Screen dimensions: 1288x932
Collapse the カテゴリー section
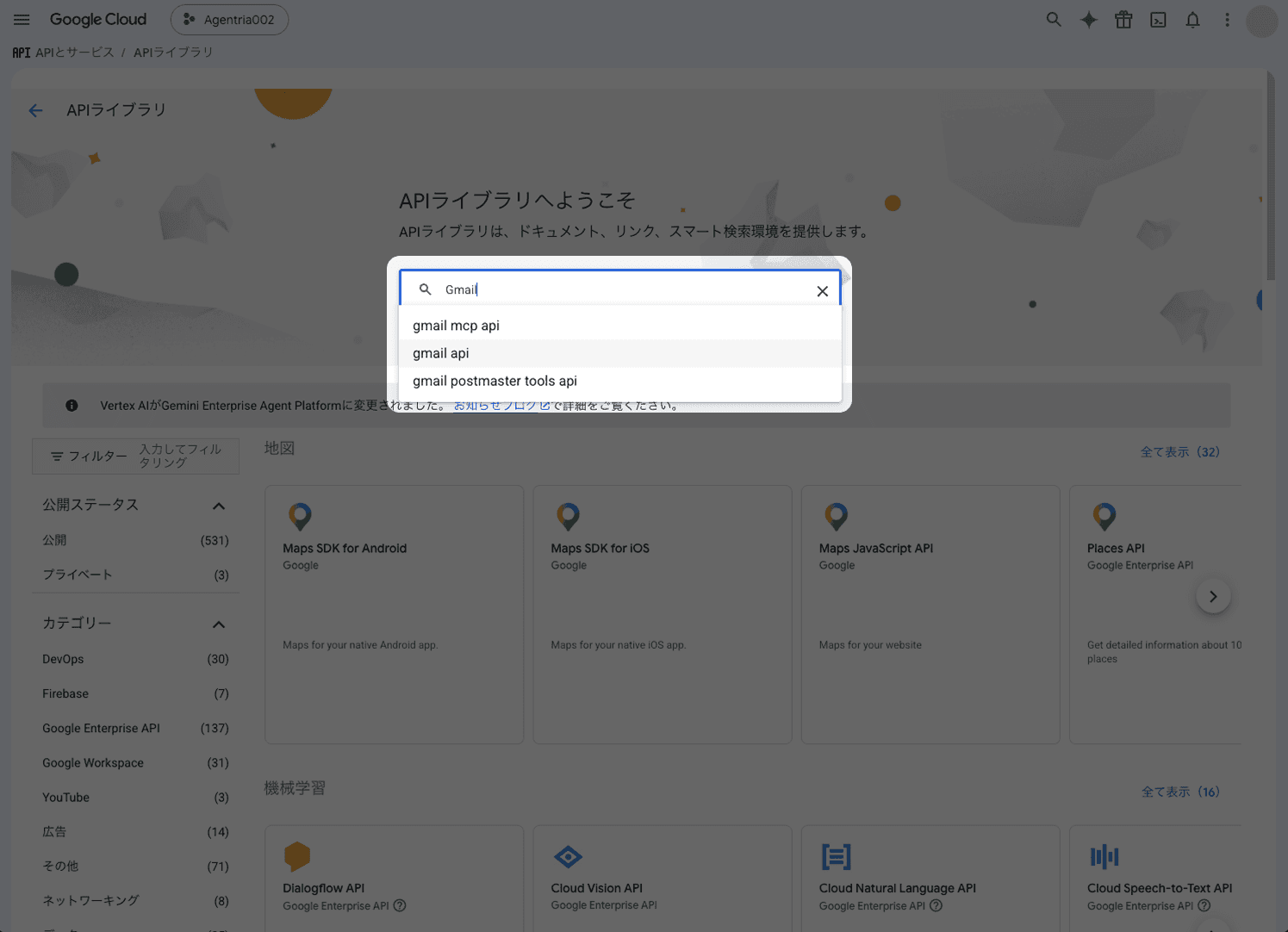(219, 624)
